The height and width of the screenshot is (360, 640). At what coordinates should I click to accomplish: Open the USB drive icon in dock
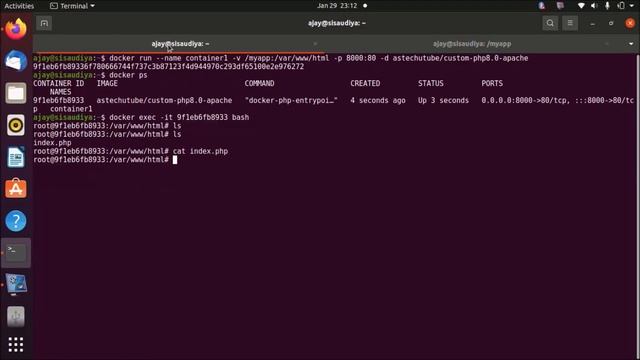[x=16, y=316]
